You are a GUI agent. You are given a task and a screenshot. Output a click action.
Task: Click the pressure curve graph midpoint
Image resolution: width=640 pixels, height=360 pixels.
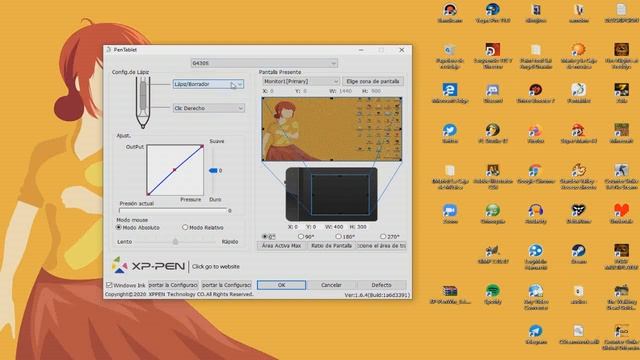(x=175, y=169)
